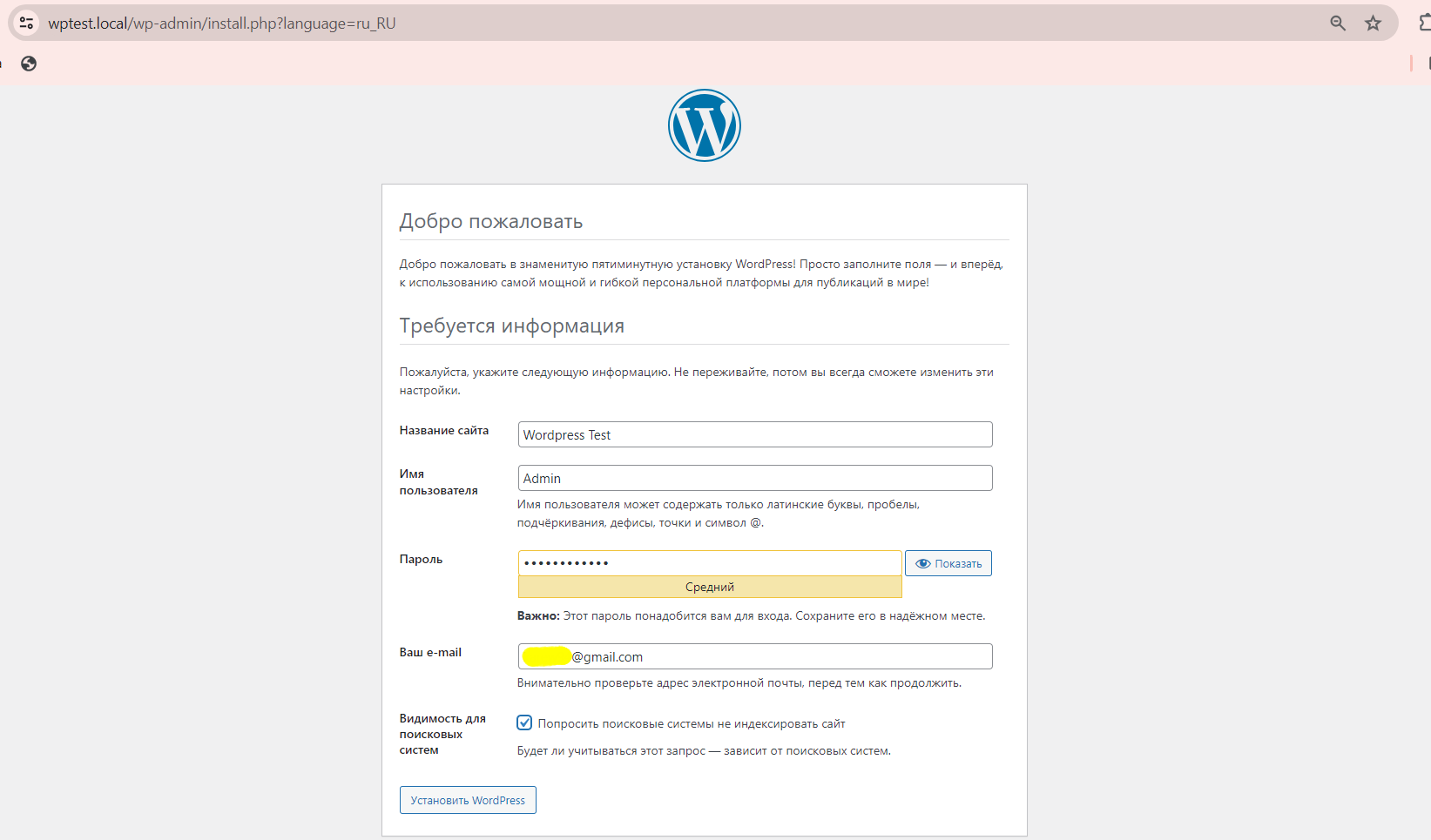
Task: Focus the Название сайта input field
Action: [755, 434]
